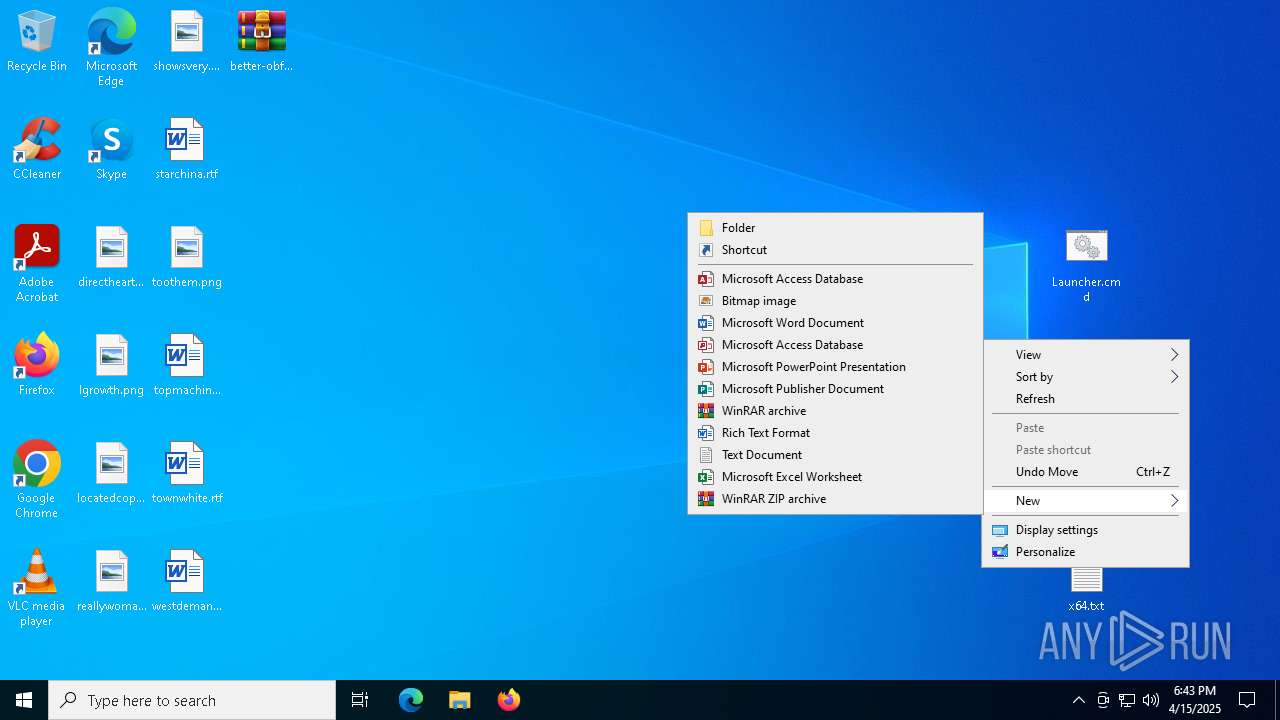The width and height of the screenshot is (1280, 720).
Task: Open Personalize from context menu
Action: point(1086,552)
